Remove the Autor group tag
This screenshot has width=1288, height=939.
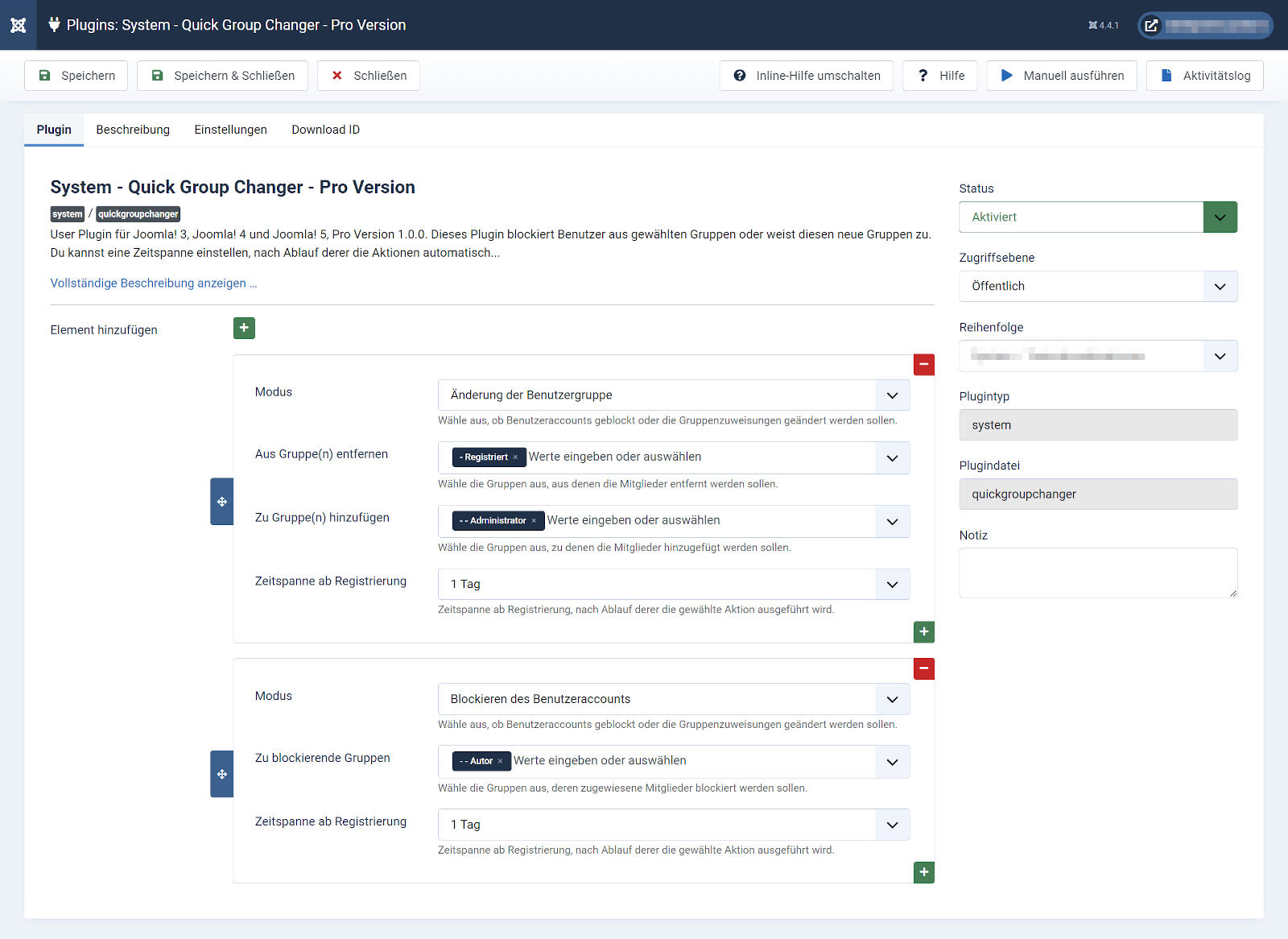pyautogui.click(x=500, y=761)
